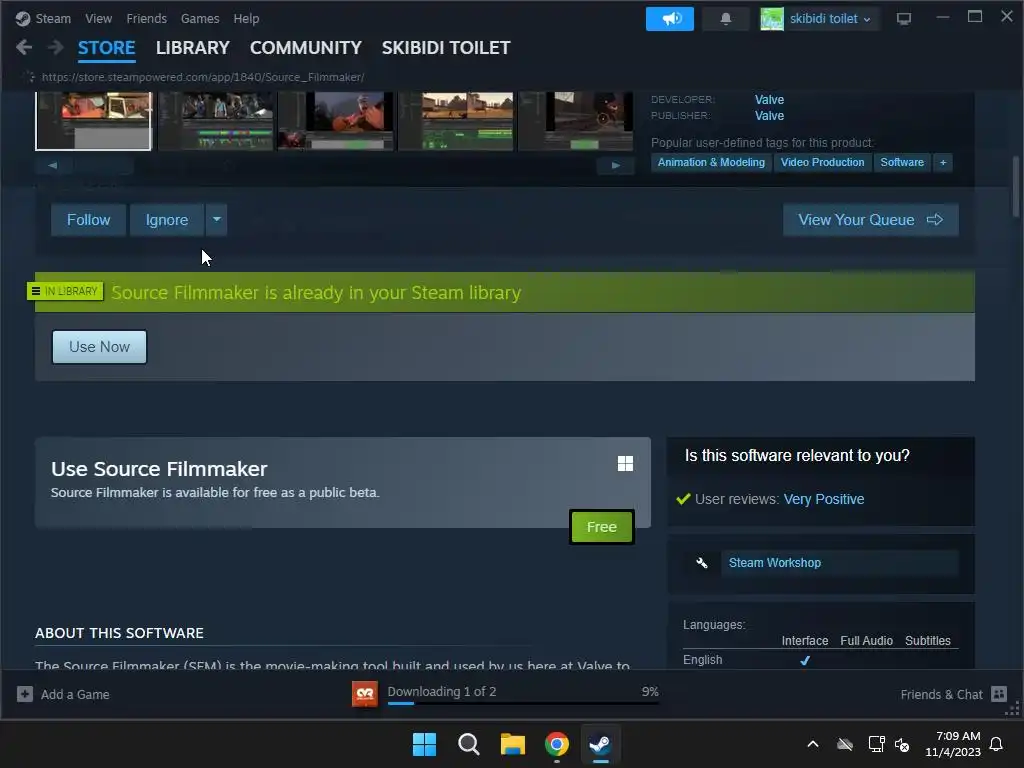Click the Ignore button
The width and height of the screenshot is (1024, 768).
(x=167, y=219)
